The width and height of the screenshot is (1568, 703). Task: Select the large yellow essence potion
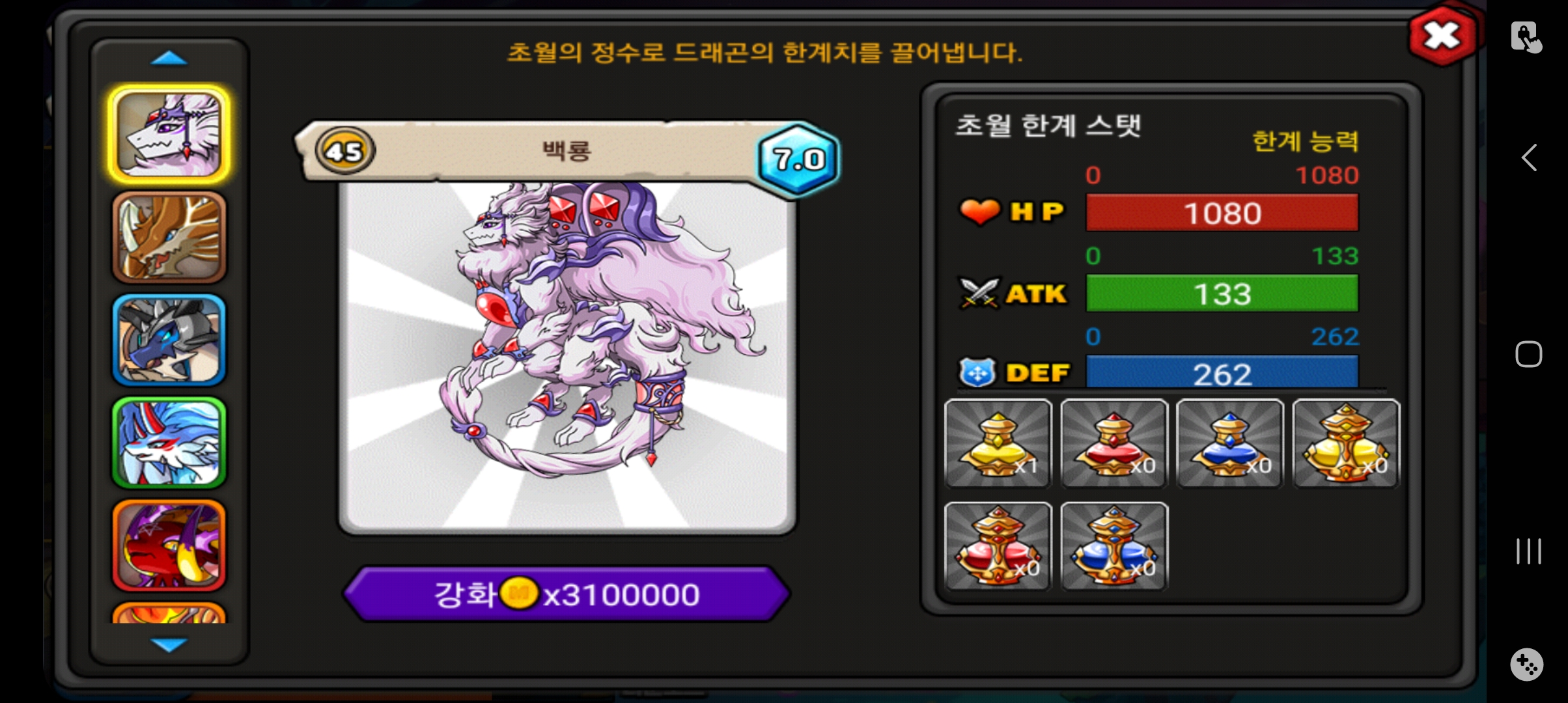tap(1345, 443)
